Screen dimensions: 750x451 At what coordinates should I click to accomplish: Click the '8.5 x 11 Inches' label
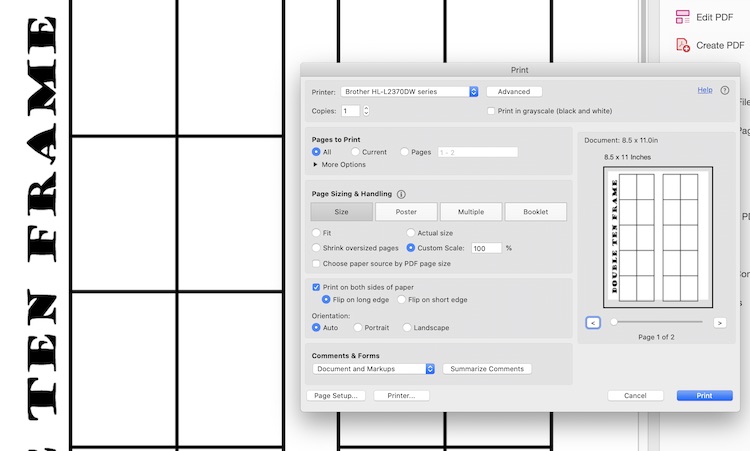(x=627, y=157)
